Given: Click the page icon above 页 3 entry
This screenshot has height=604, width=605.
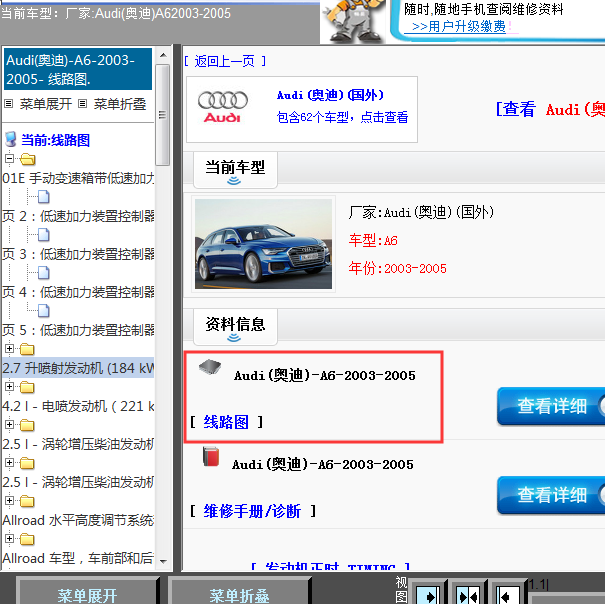Looking at the screenshot, I should 44,234.
